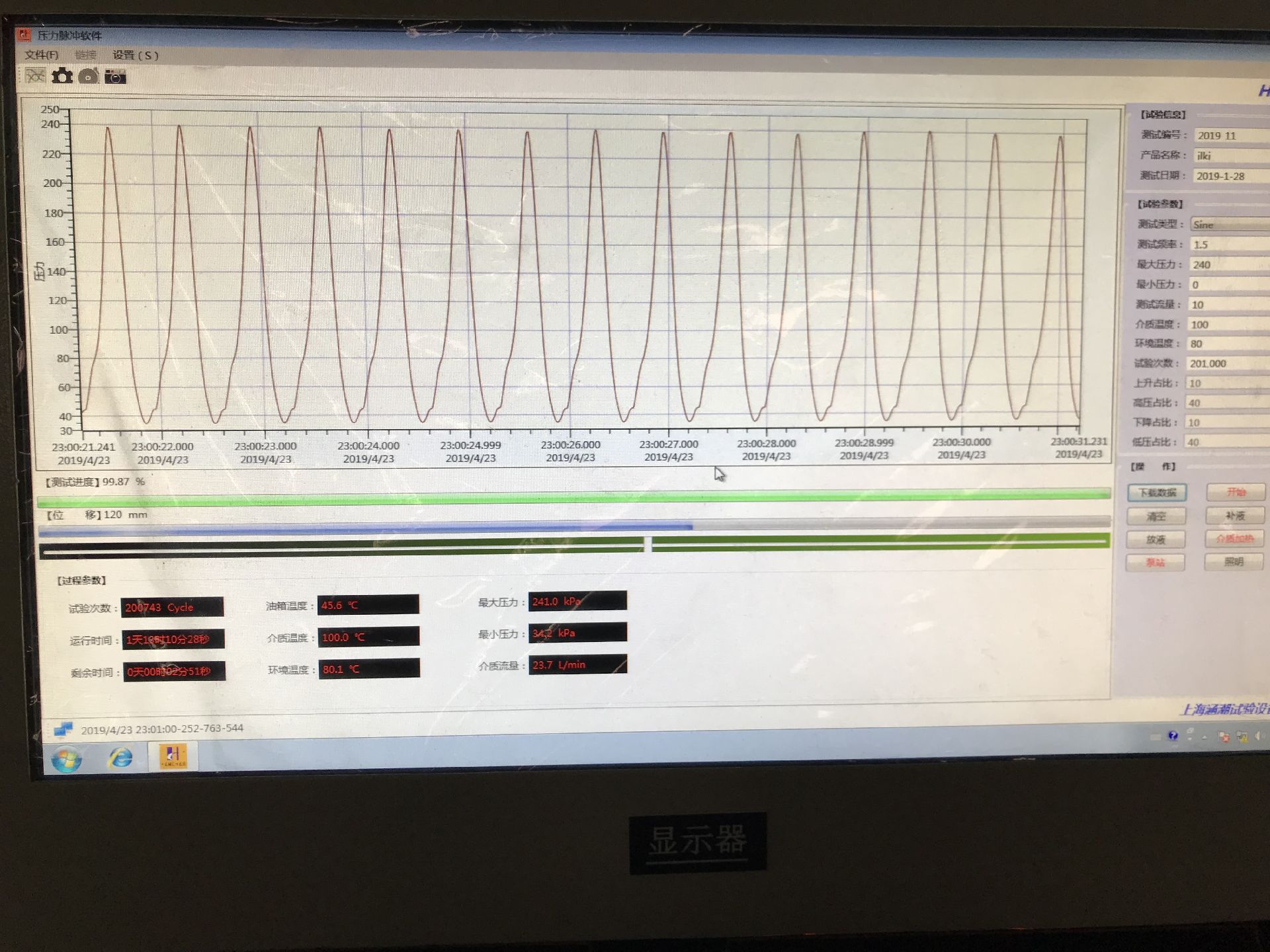Click the 高压占比 field

(1227, 403)
